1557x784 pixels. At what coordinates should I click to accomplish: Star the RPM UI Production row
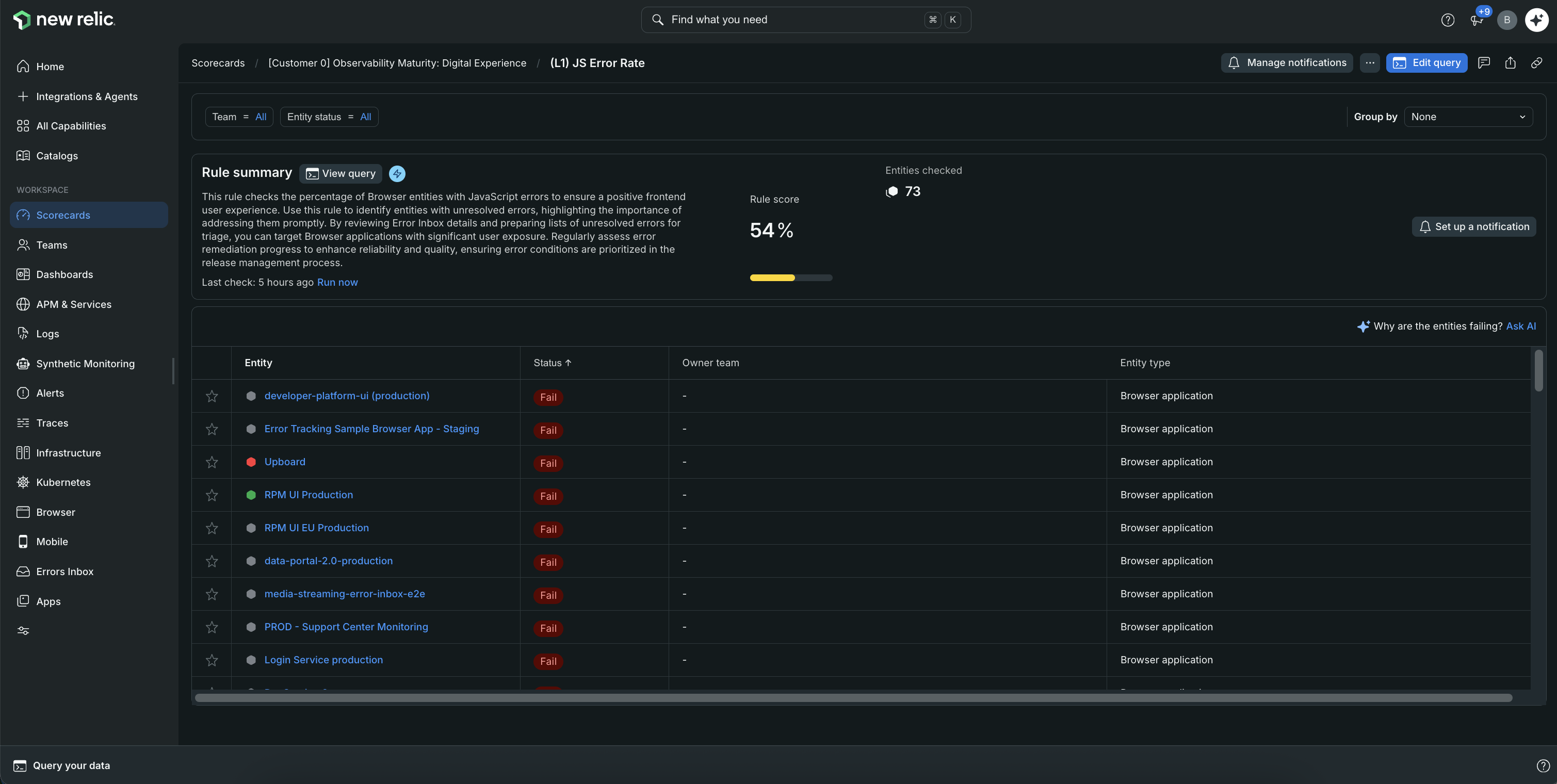pos(212,495)
